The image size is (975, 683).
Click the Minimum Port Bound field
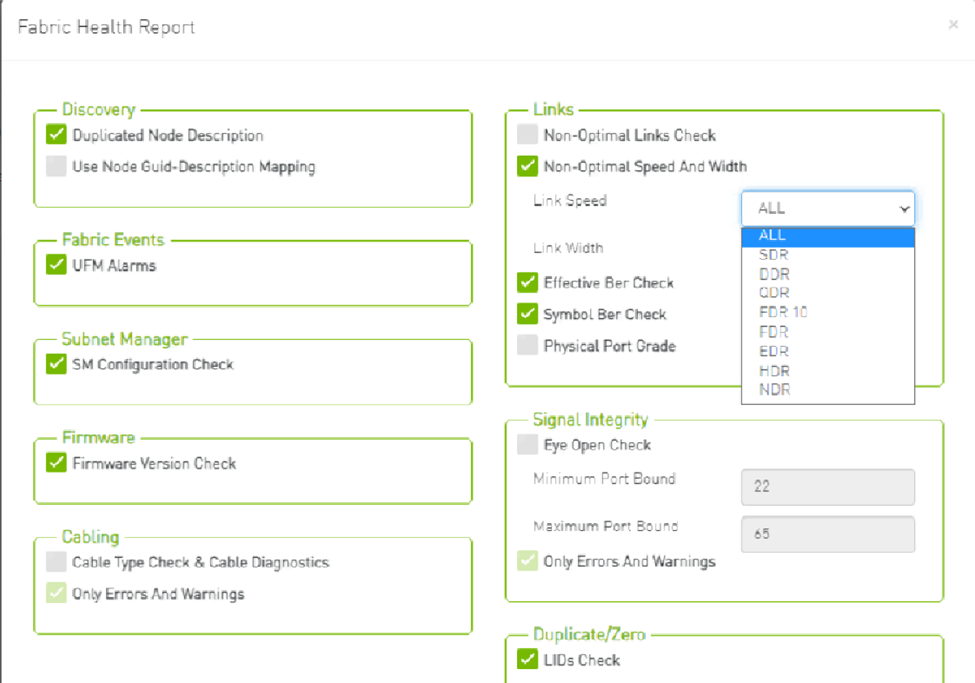click(827, 487)
